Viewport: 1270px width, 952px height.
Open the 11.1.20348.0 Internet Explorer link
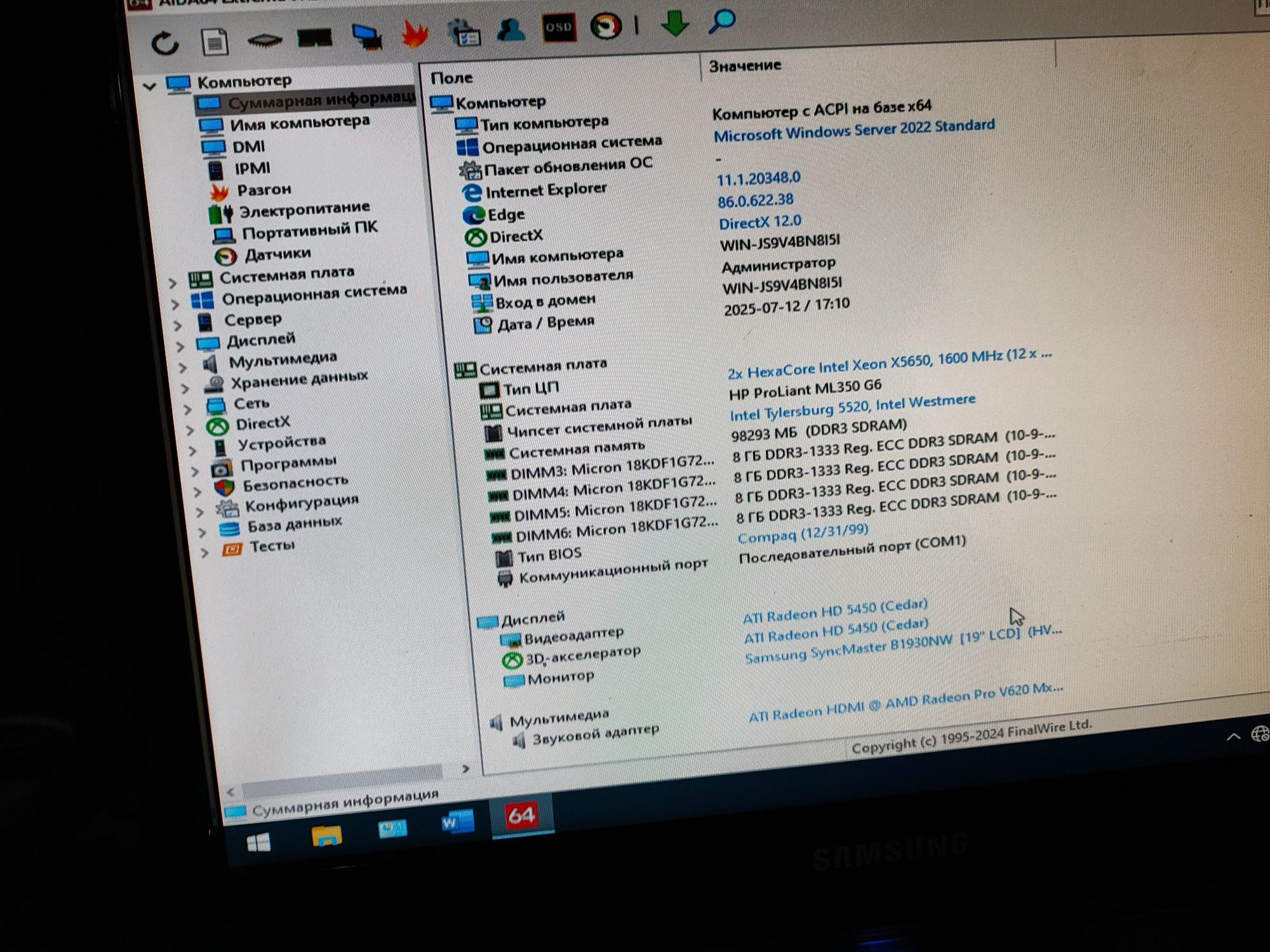pyautogui.click(x=758, y=179)
